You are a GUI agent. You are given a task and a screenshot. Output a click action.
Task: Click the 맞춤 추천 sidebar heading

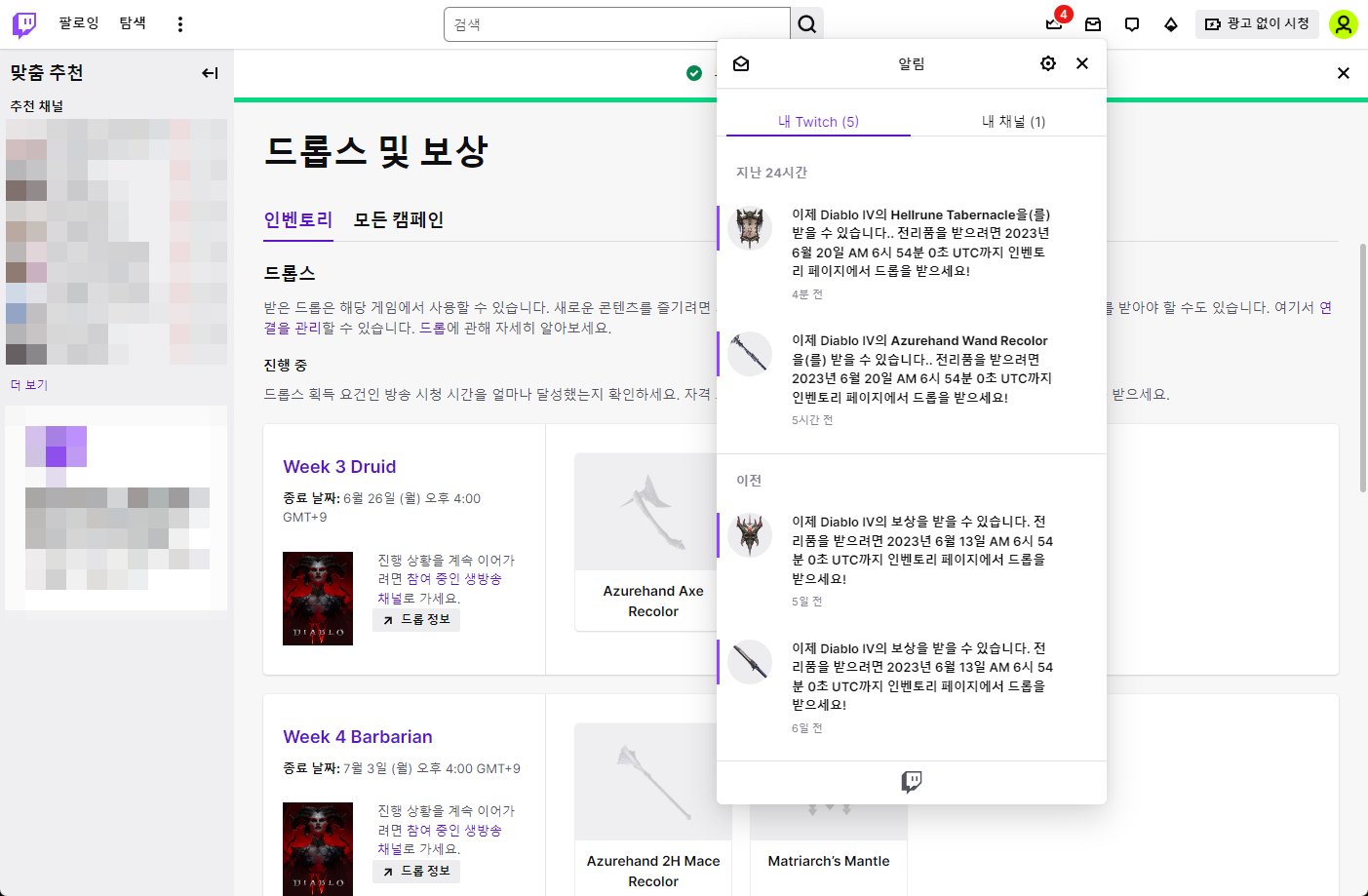[47, 73]
